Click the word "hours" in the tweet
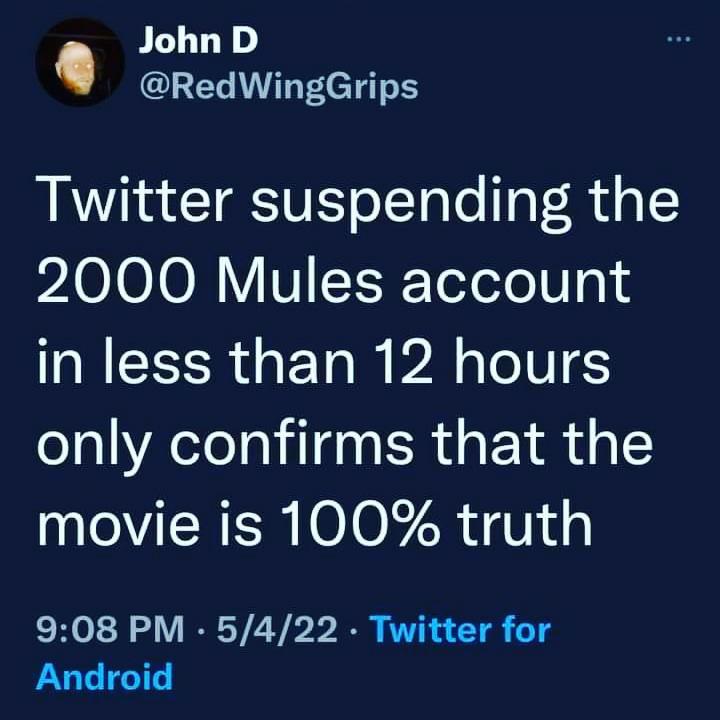720x720 pixels. (x=533, y=361)
